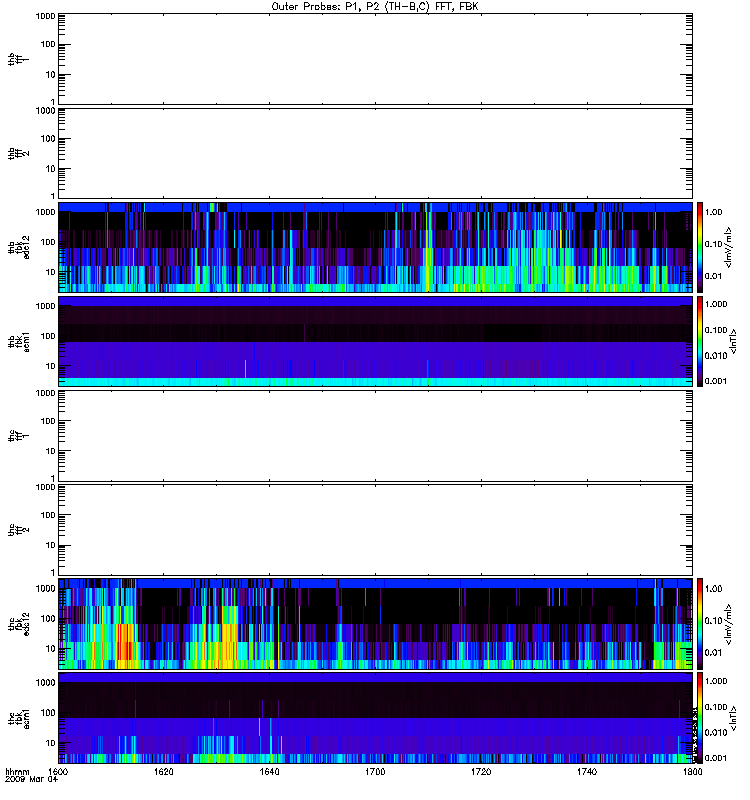Click the 'hhmm' axis unit label
Screen dimensions: 750x800
pyautogui.click(x=17, y=771)
